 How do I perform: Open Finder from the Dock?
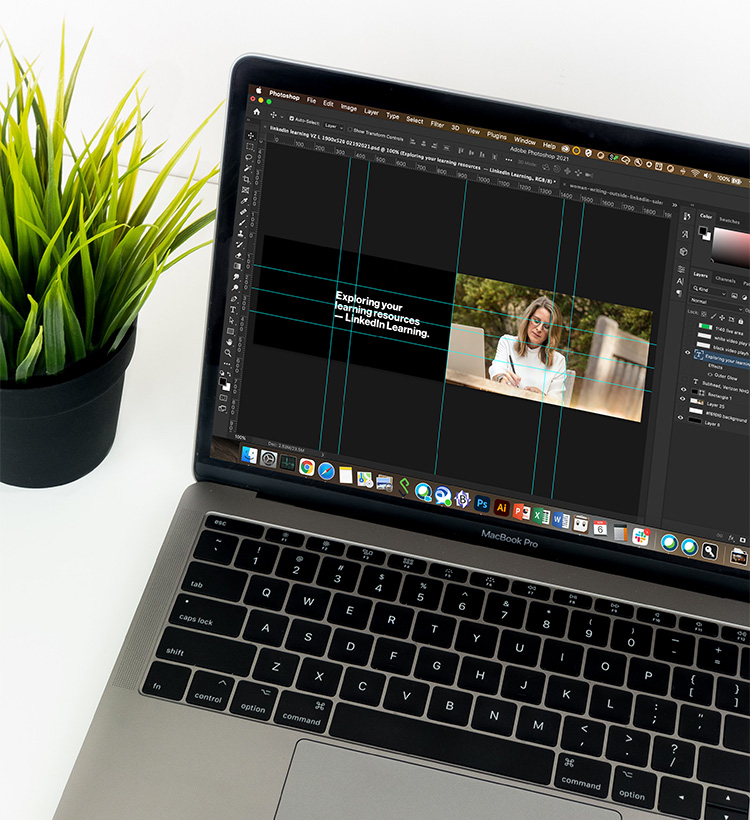[249, 455]
